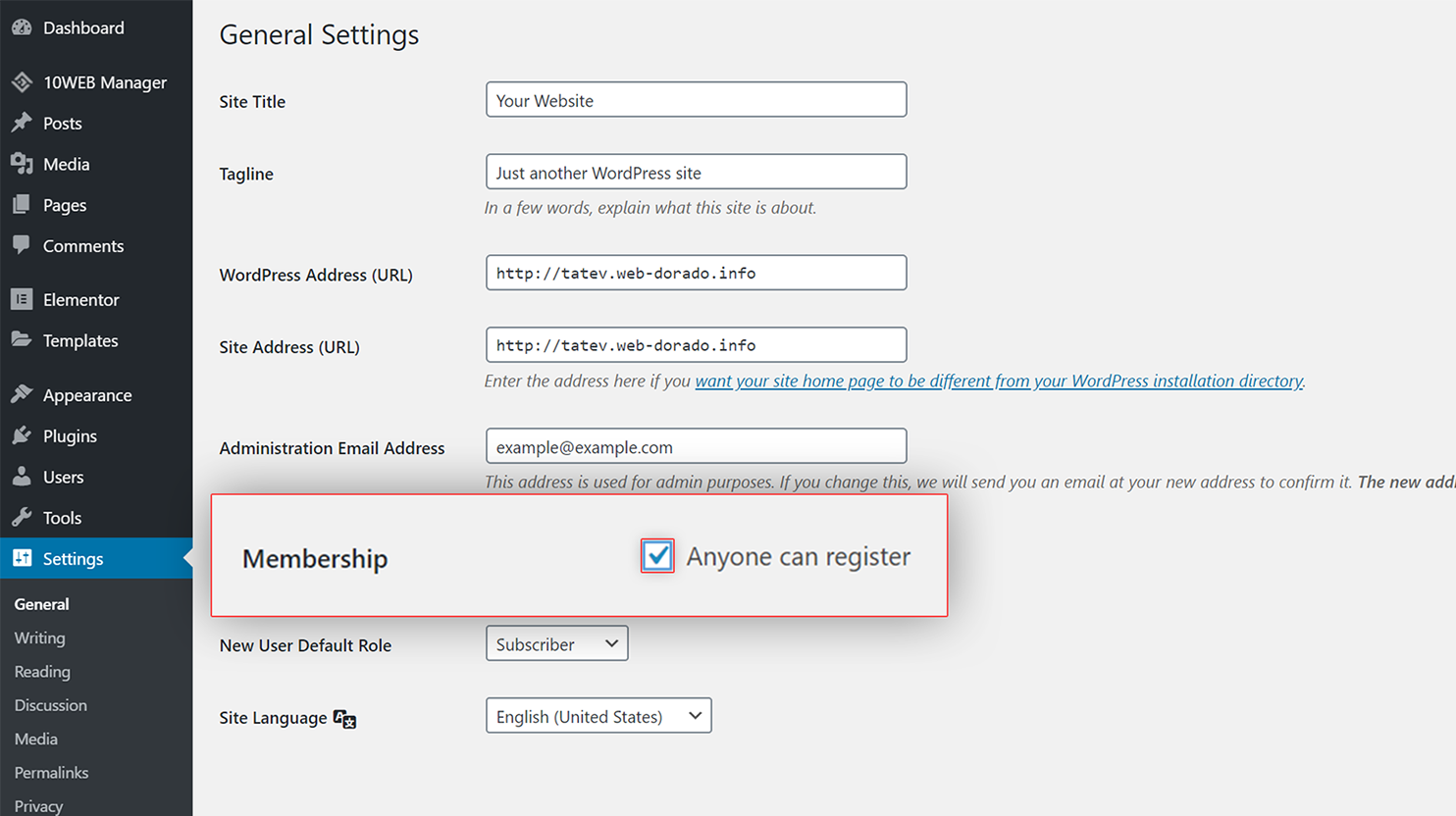Click the Anyone can register label

[799, 556]
